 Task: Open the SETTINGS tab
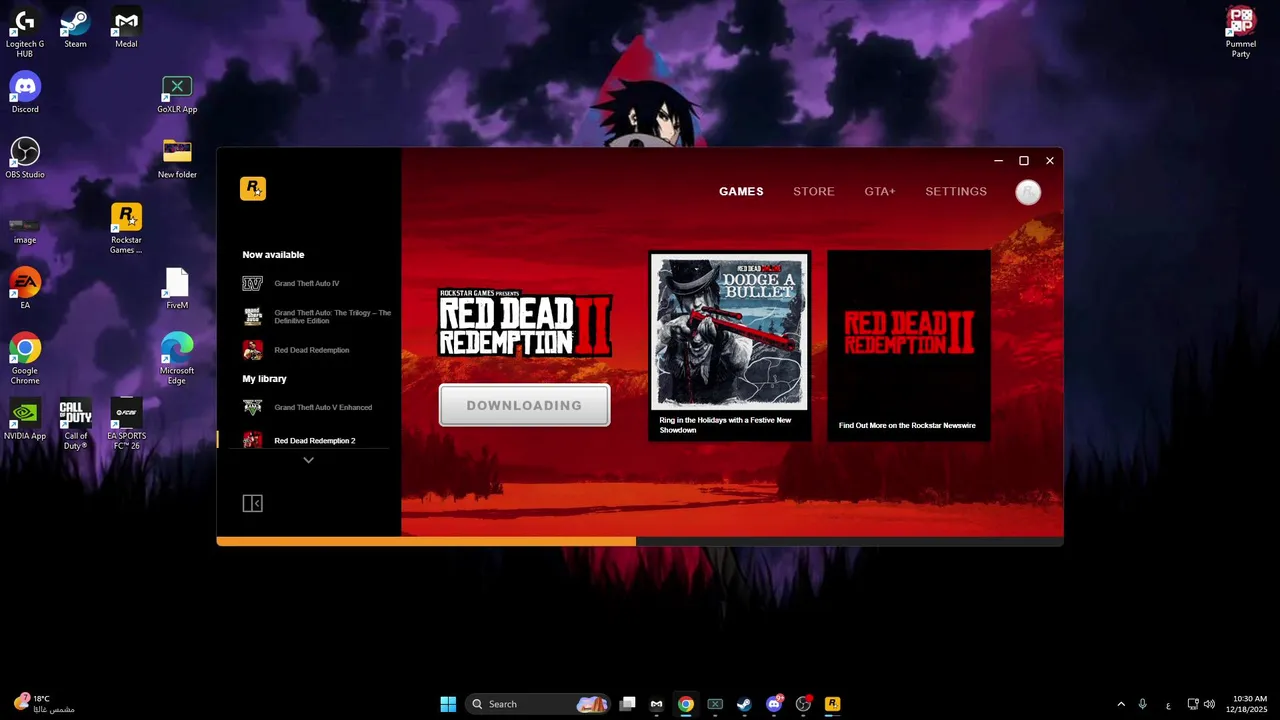(956, 191)
